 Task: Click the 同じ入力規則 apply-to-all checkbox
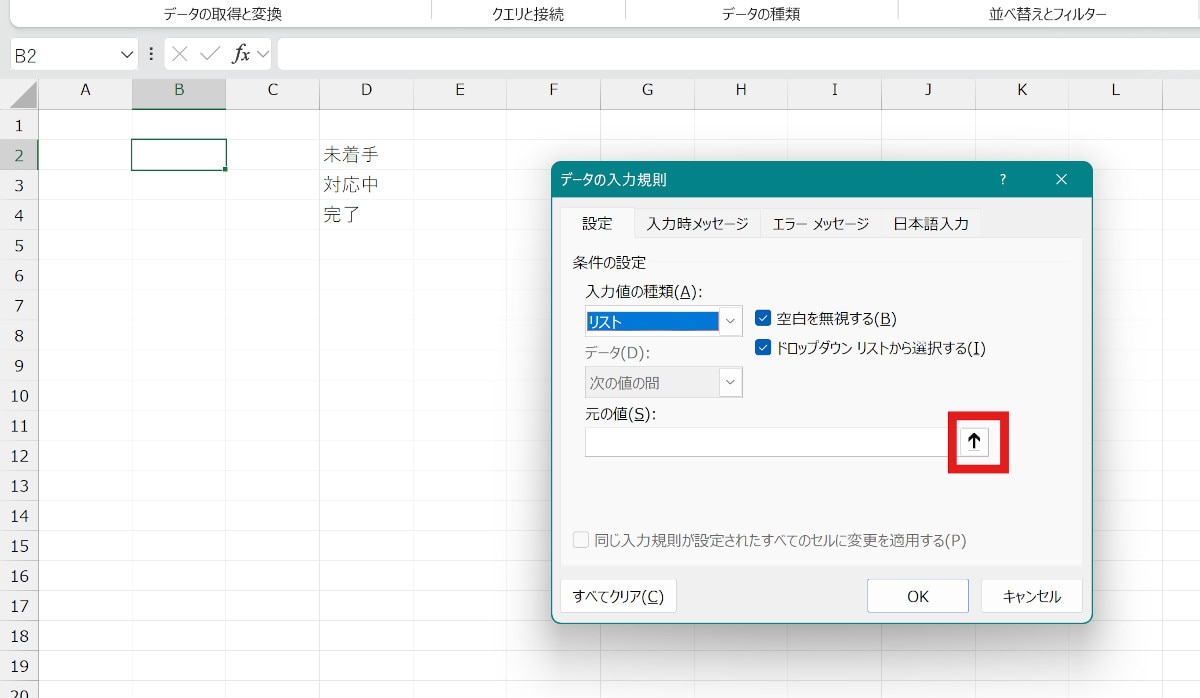[581, 541]
